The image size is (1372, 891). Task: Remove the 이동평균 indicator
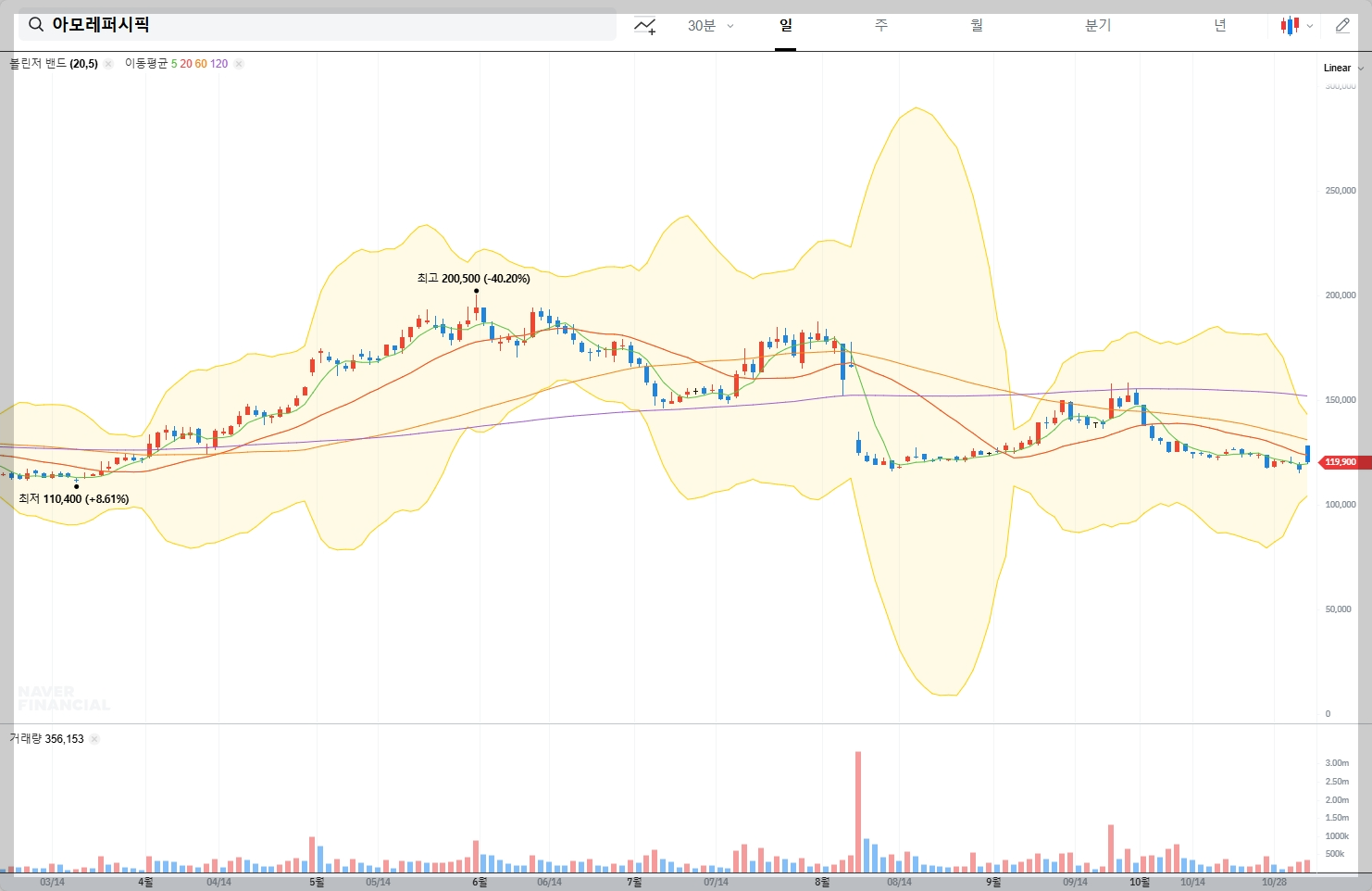pyautogui.click(x=239, y=64)
